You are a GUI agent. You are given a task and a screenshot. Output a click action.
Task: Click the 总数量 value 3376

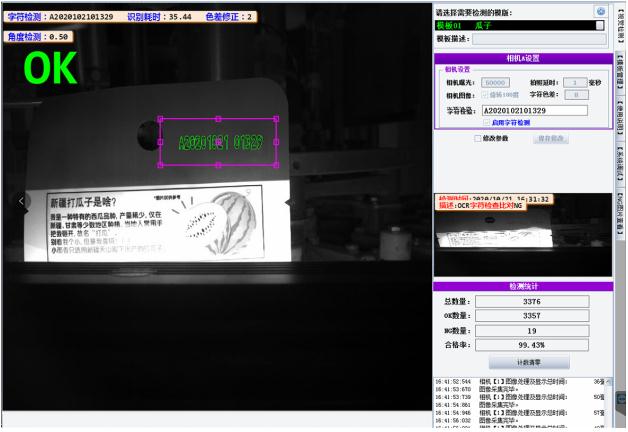532,301
